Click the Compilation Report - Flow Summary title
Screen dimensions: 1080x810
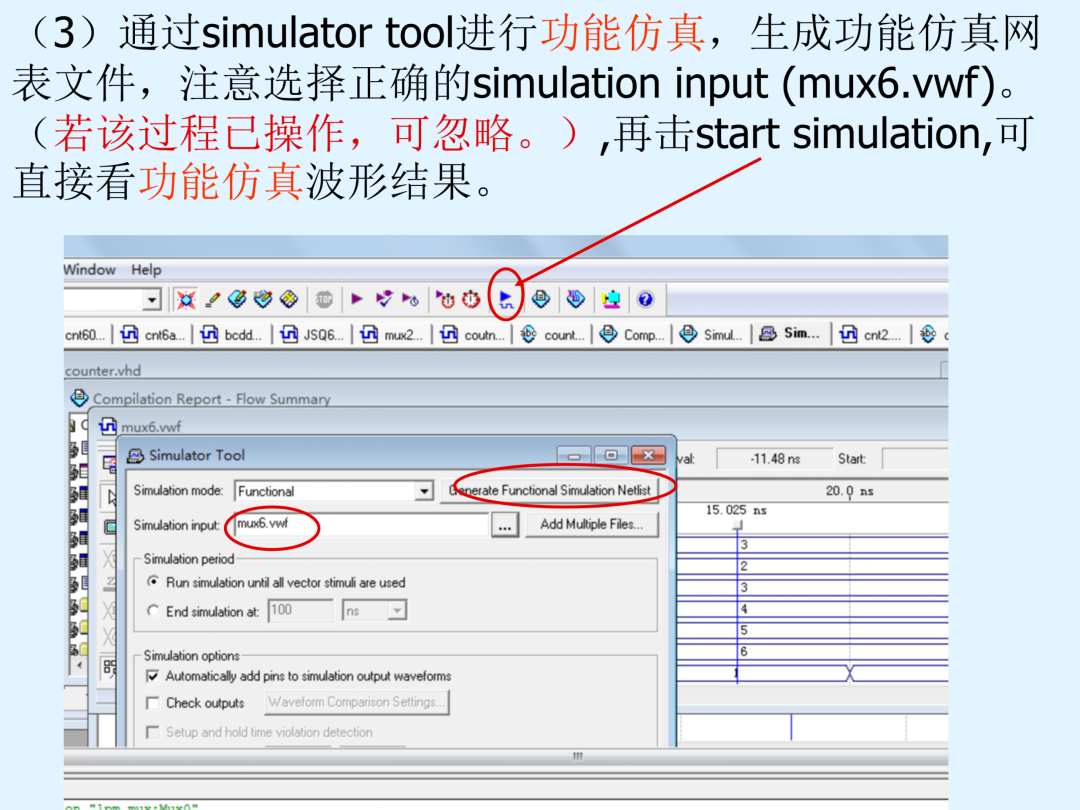[211, 399]
